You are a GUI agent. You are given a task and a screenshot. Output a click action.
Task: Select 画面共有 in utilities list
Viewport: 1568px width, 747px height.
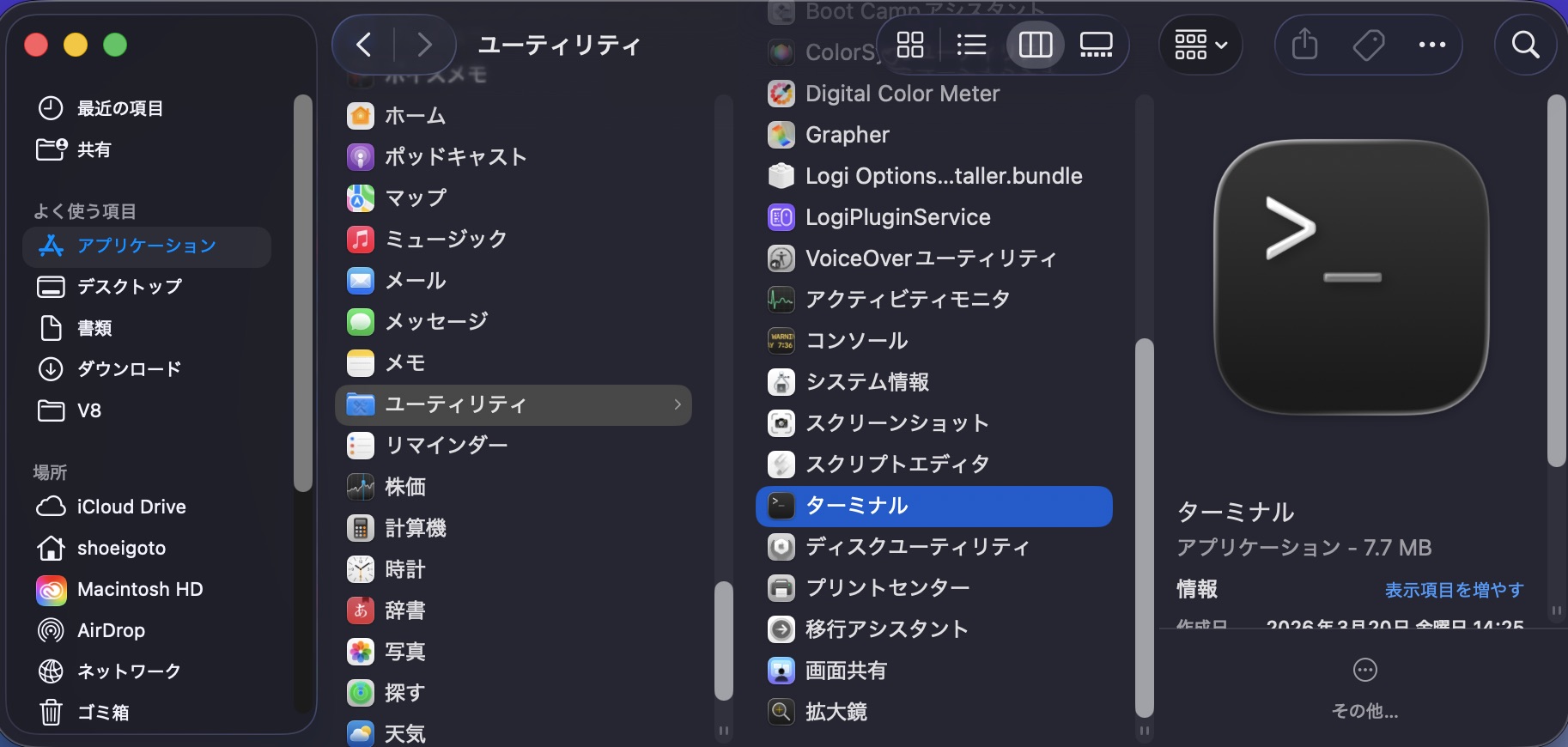(x=934, y=671)
